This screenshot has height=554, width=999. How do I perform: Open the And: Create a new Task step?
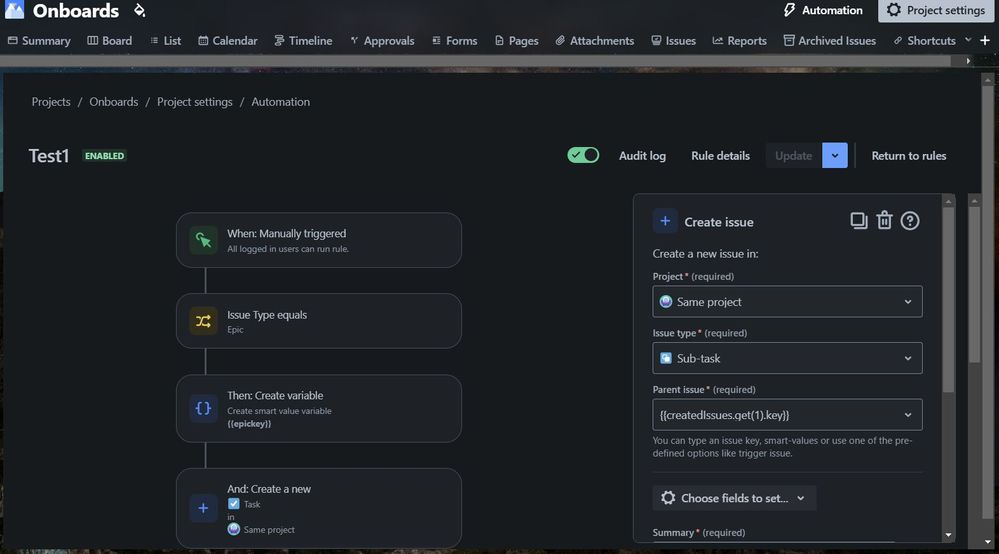click(x=319, y=508)
